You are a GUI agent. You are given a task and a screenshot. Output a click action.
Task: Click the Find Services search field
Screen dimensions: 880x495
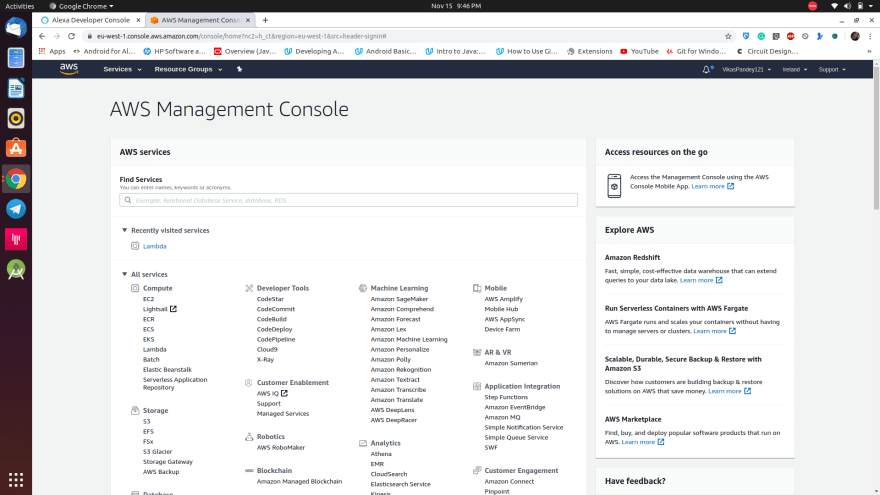(349, 200)
